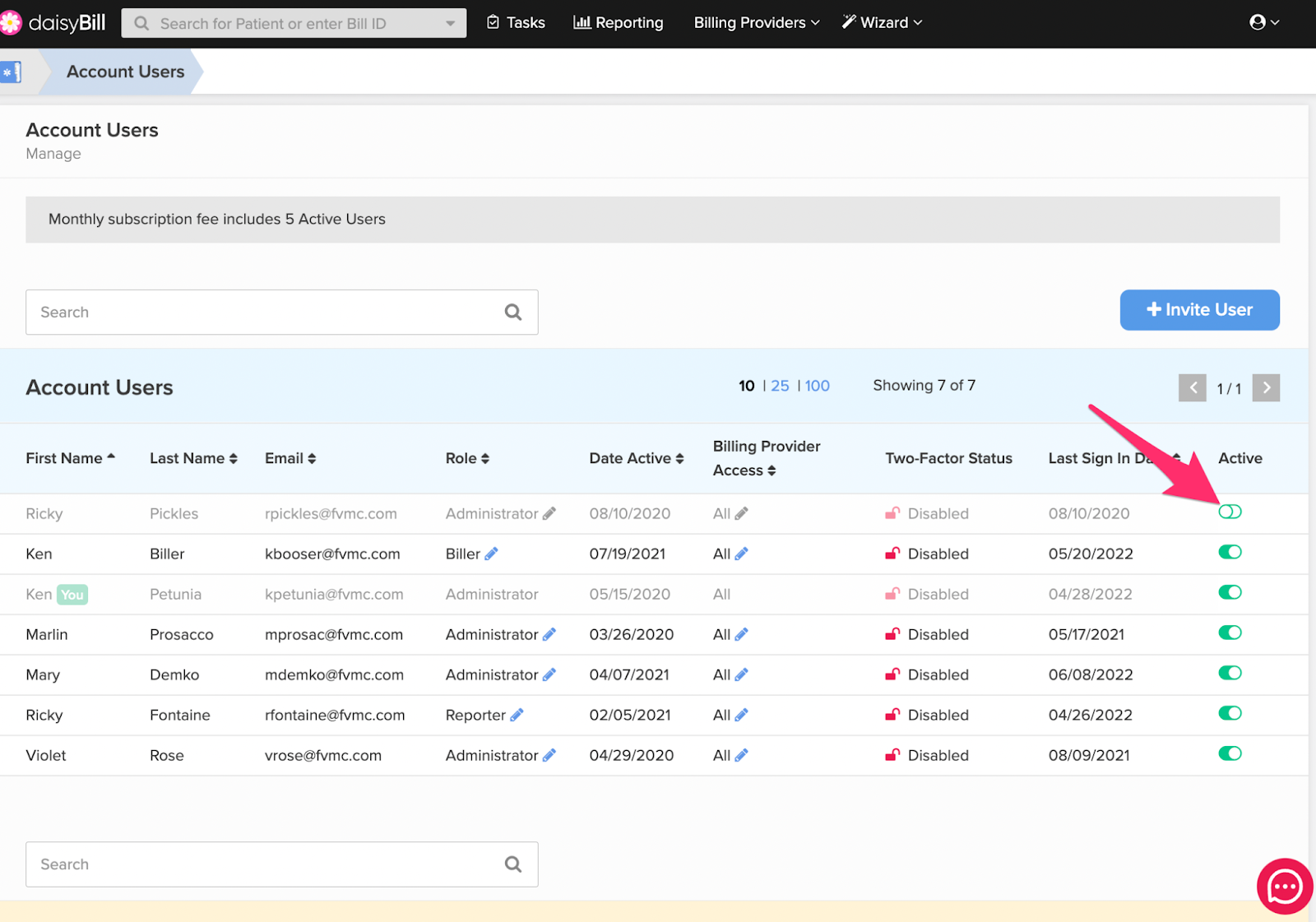Deactivate Ricky Pickles with the Active toggle

point(1230,512)
